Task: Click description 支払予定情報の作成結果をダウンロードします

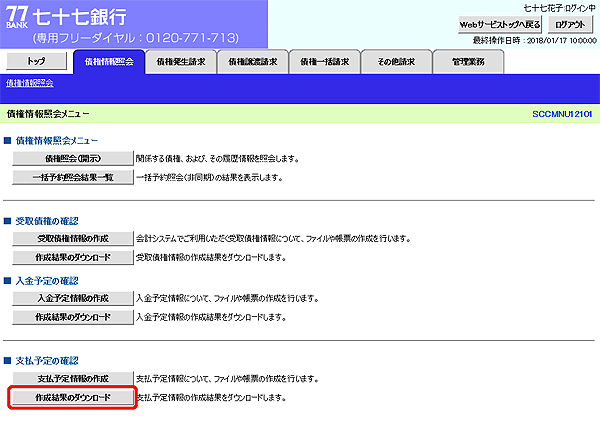Action: click(211, 398)
